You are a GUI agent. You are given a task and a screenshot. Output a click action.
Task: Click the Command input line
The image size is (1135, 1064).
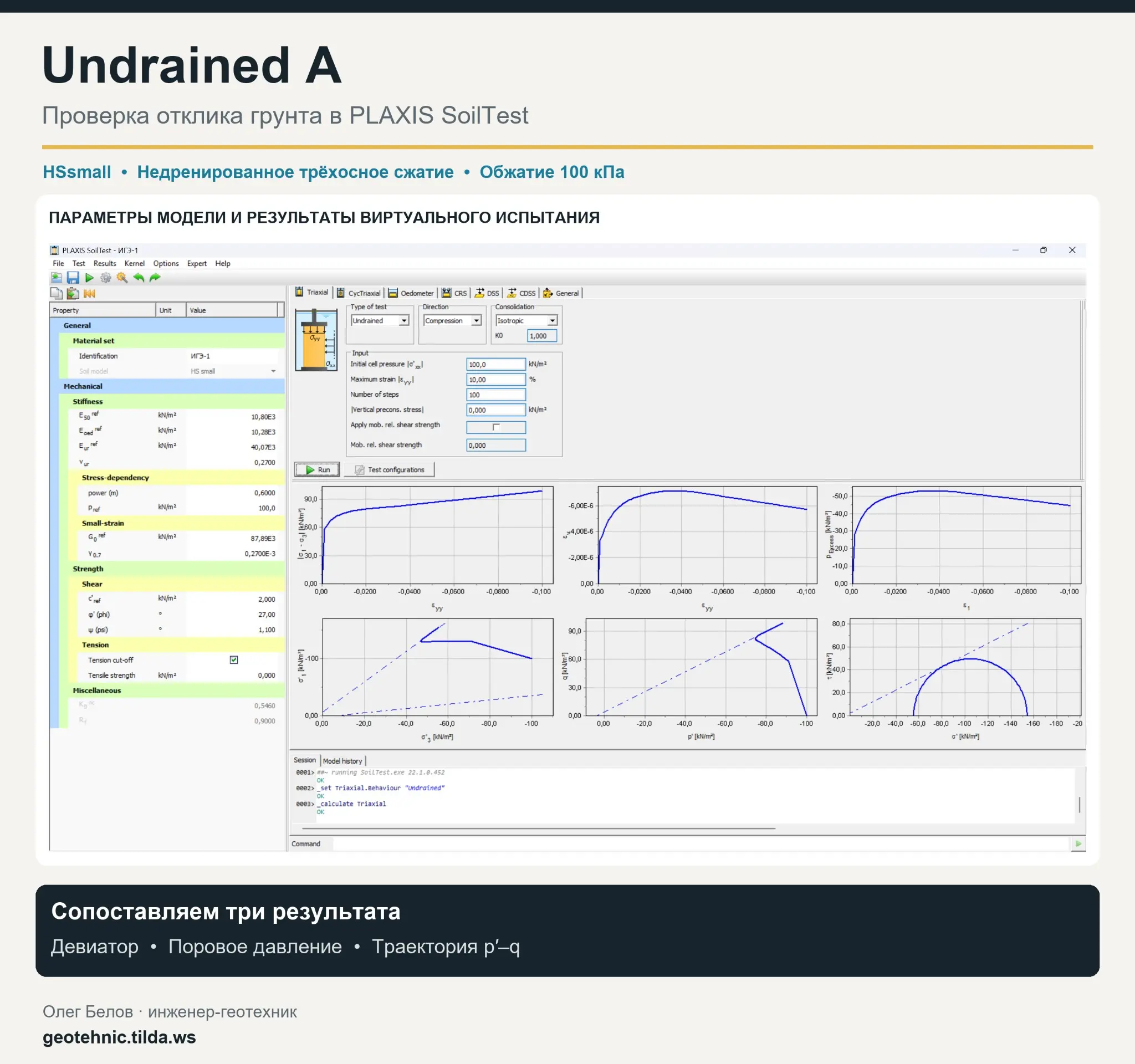tap(701, 843)
